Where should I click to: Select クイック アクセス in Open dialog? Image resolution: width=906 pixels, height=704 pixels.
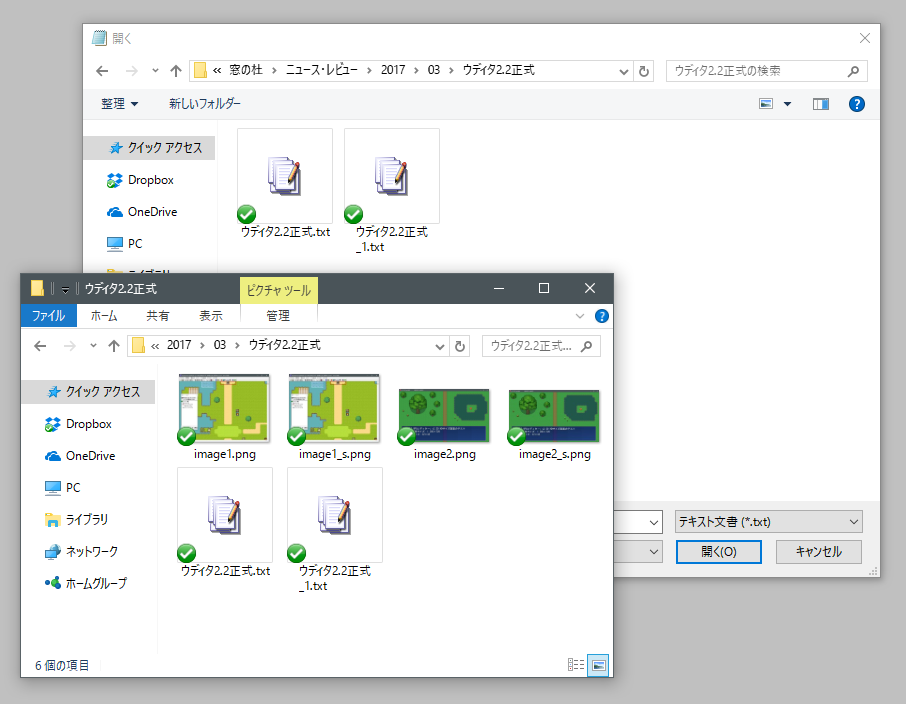(x=150, y=148)
